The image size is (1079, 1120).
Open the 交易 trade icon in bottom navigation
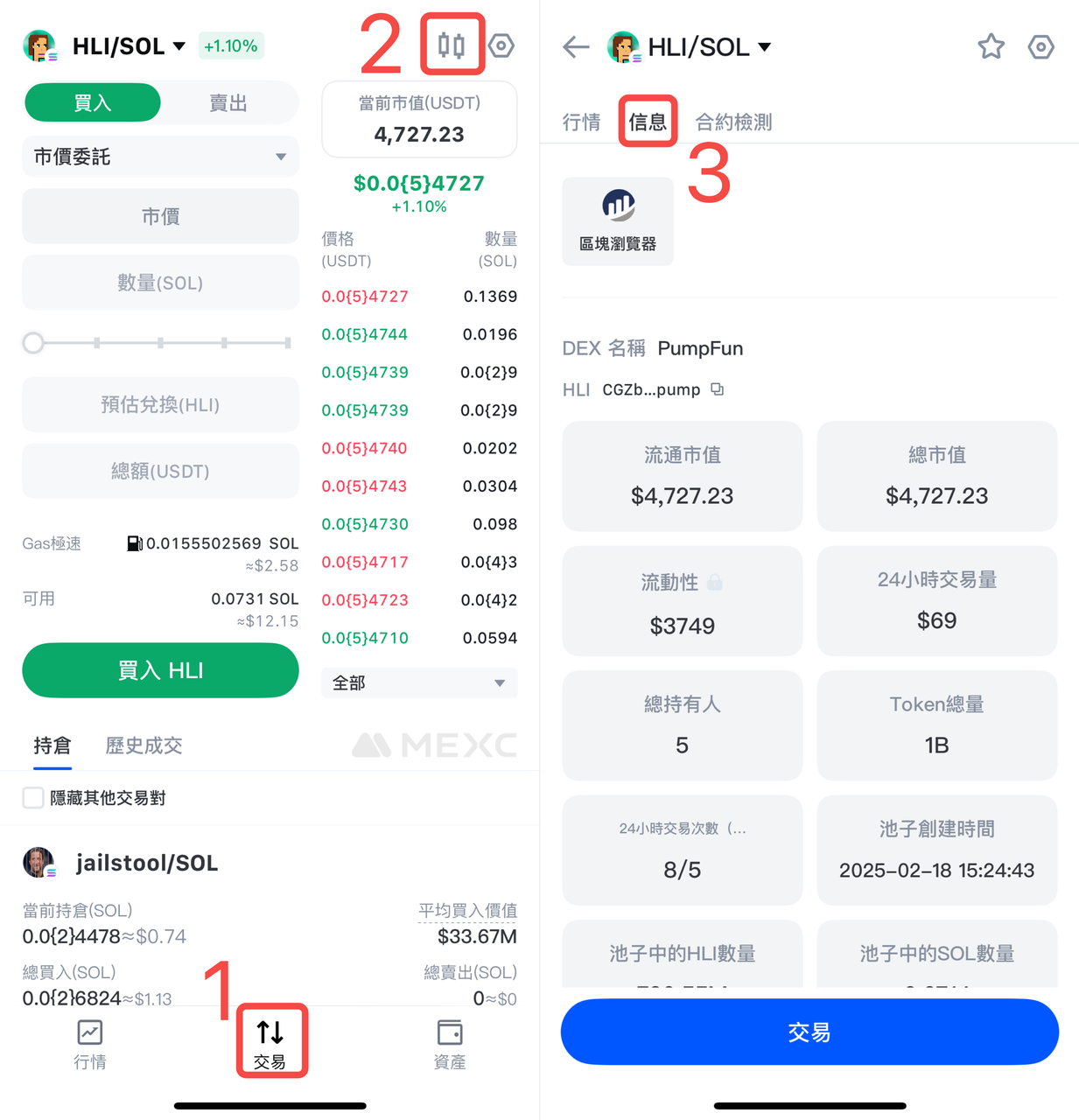point(270,1043)
